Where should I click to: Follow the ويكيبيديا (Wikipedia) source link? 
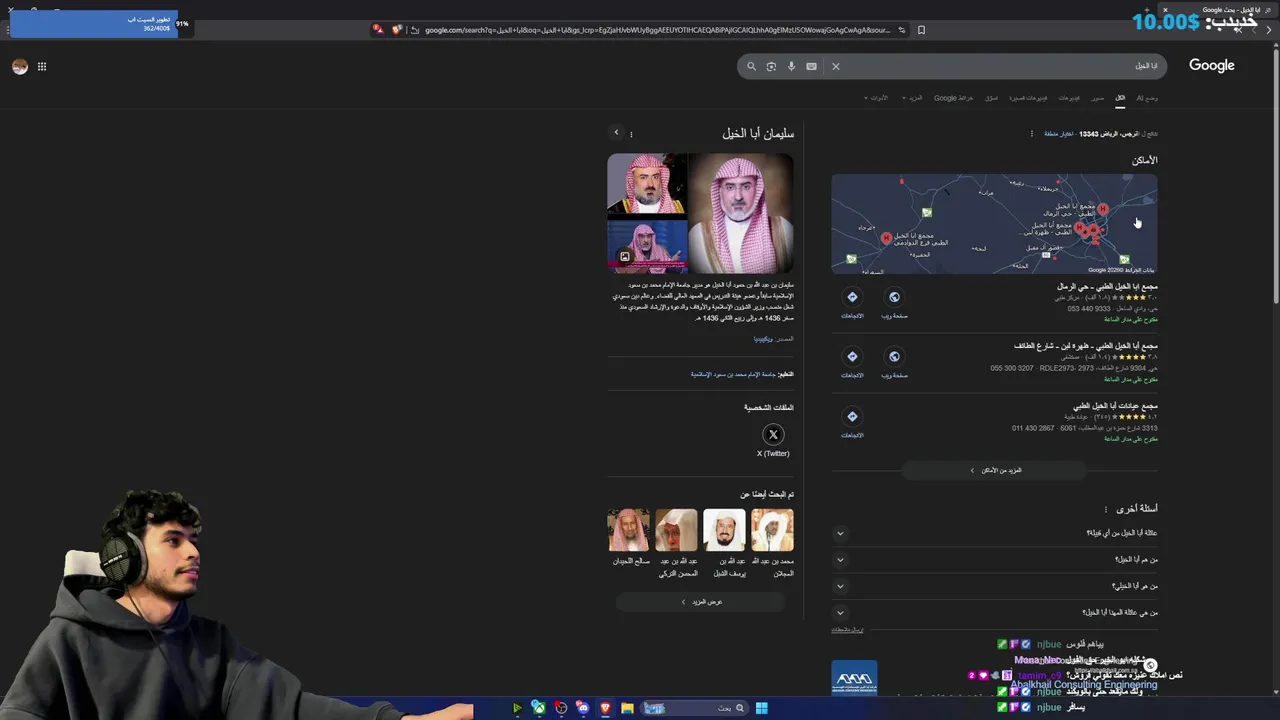(763, 339)
